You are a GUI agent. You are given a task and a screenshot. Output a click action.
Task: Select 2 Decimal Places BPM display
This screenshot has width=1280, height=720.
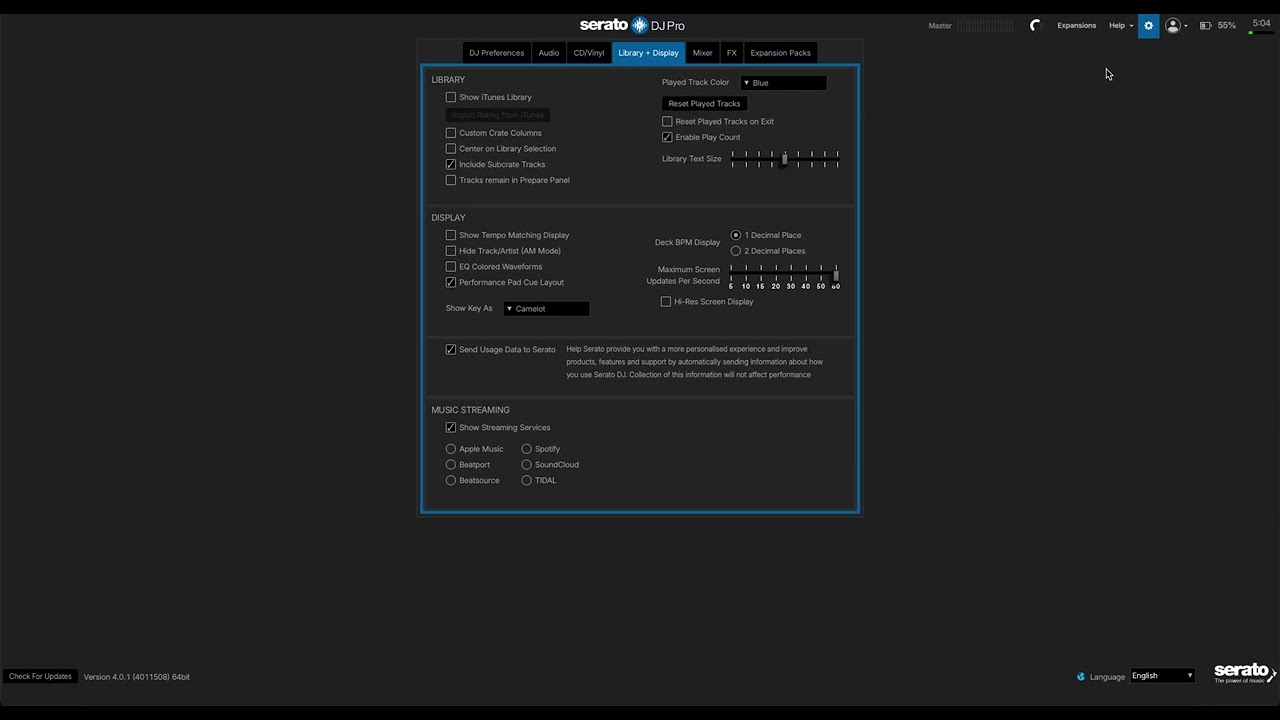(736, 251)
